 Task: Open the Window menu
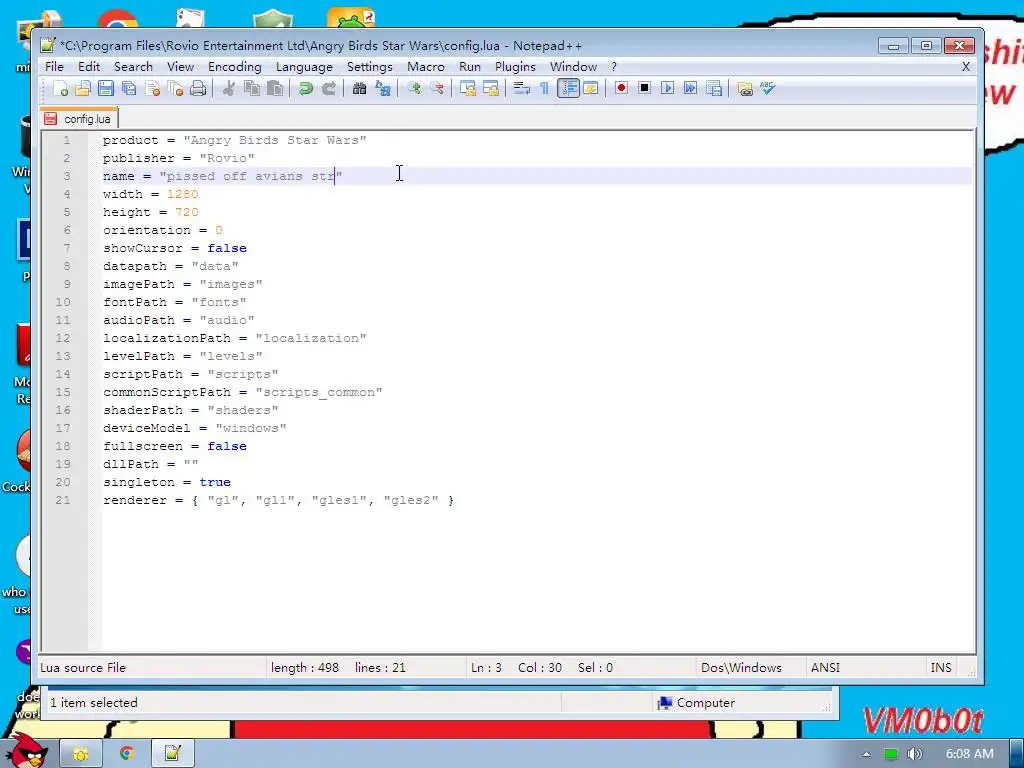point(573,67)
